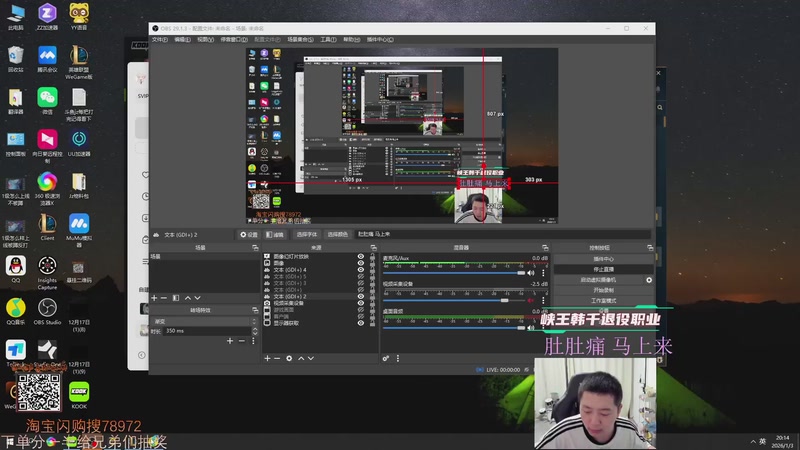
Task: Open transition properties three-dot menu
Action: click(x=253, y=341)
